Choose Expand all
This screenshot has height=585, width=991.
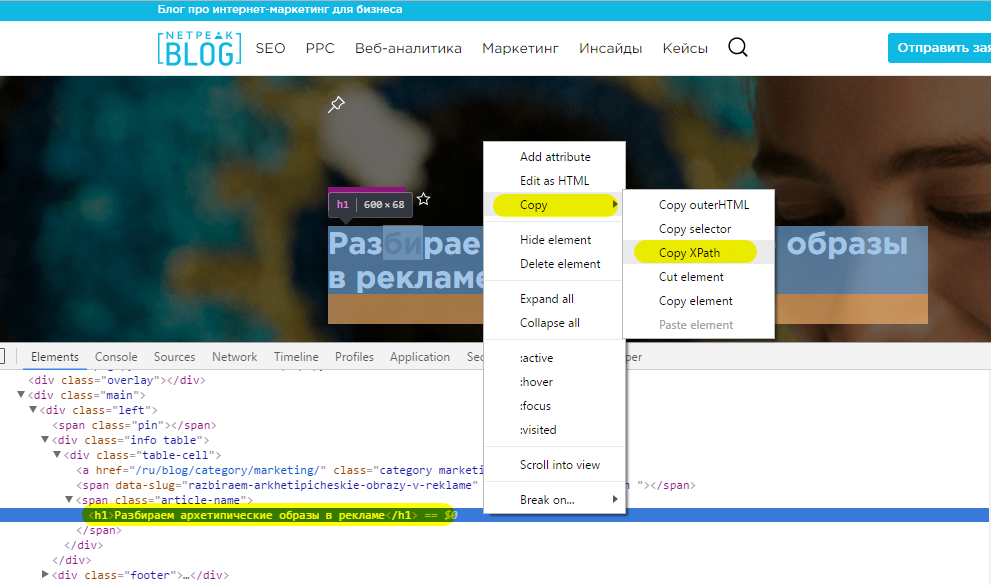[555, 299]
